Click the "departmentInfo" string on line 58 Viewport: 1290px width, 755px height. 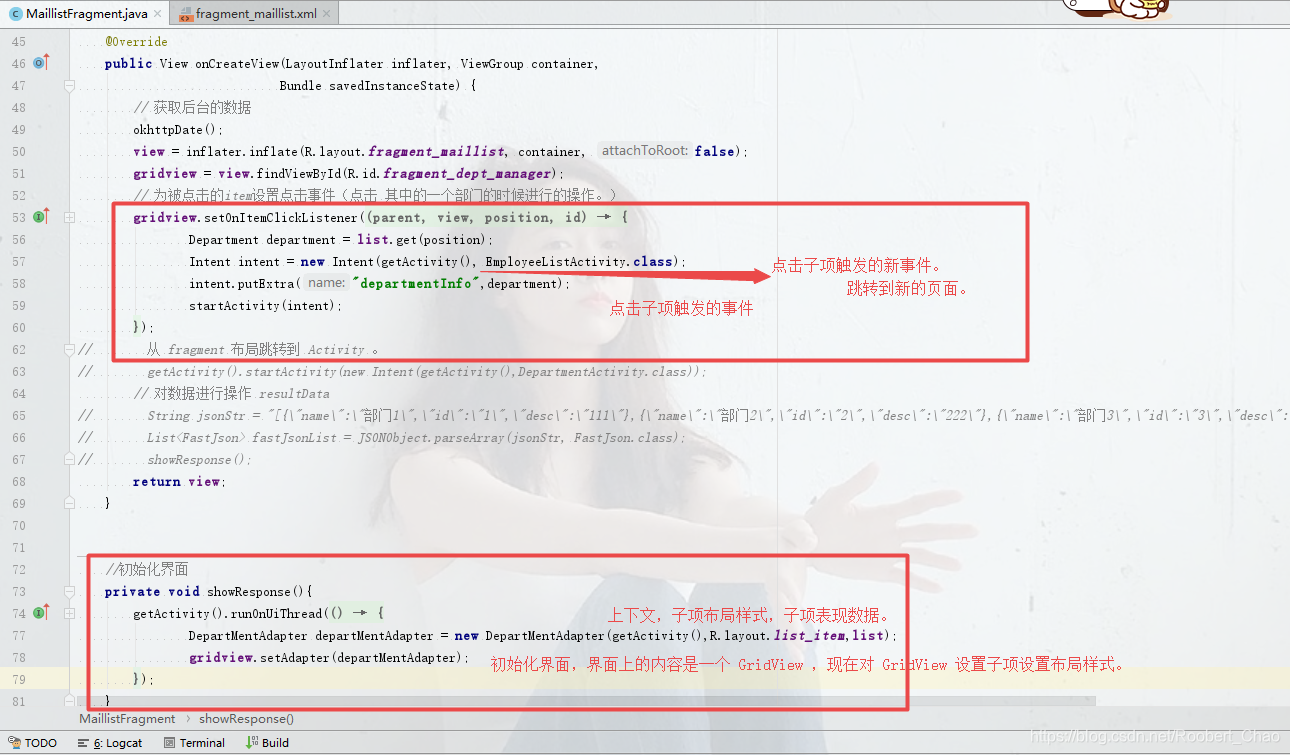point(417,283)
